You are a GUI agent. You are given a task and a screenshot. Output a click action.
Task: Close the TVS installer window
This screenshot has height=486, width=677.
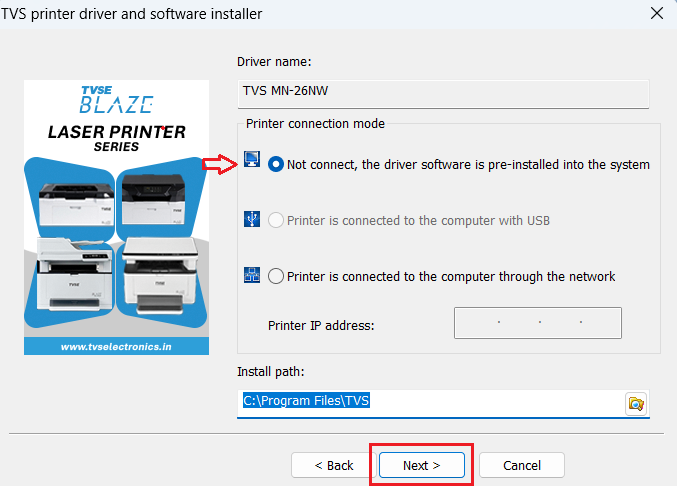tap(657, 13)
